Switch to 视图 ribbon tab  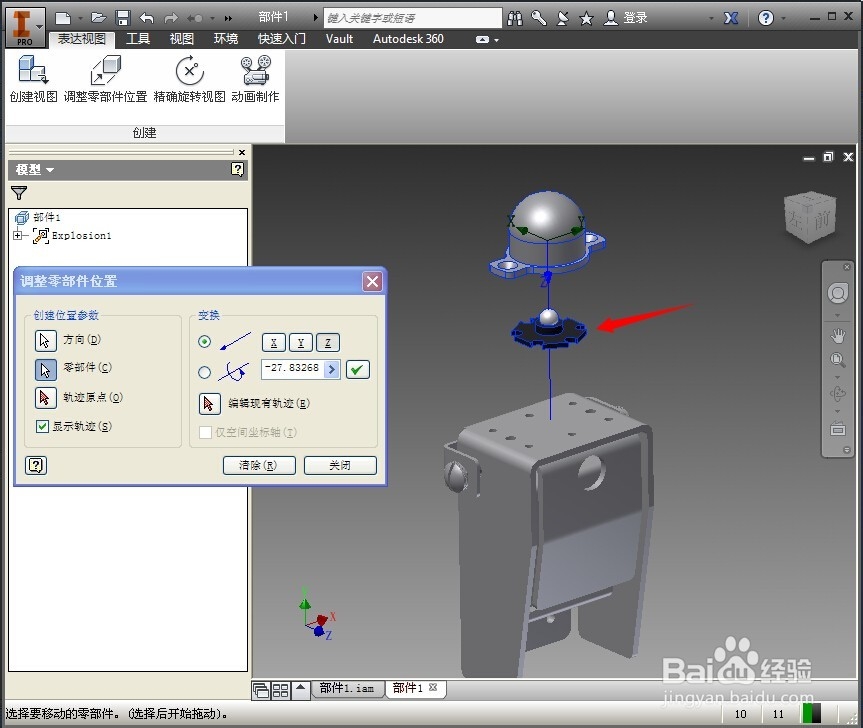pos(182,39)
